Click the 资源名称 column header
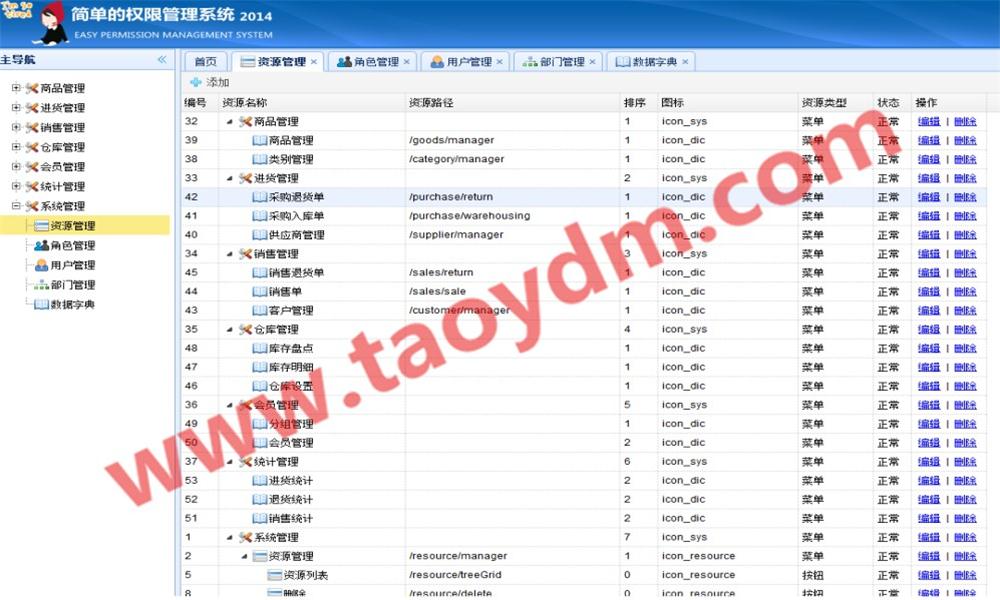Image resolution: width=1000 pixels, height=600 pixels. [312, 103]
